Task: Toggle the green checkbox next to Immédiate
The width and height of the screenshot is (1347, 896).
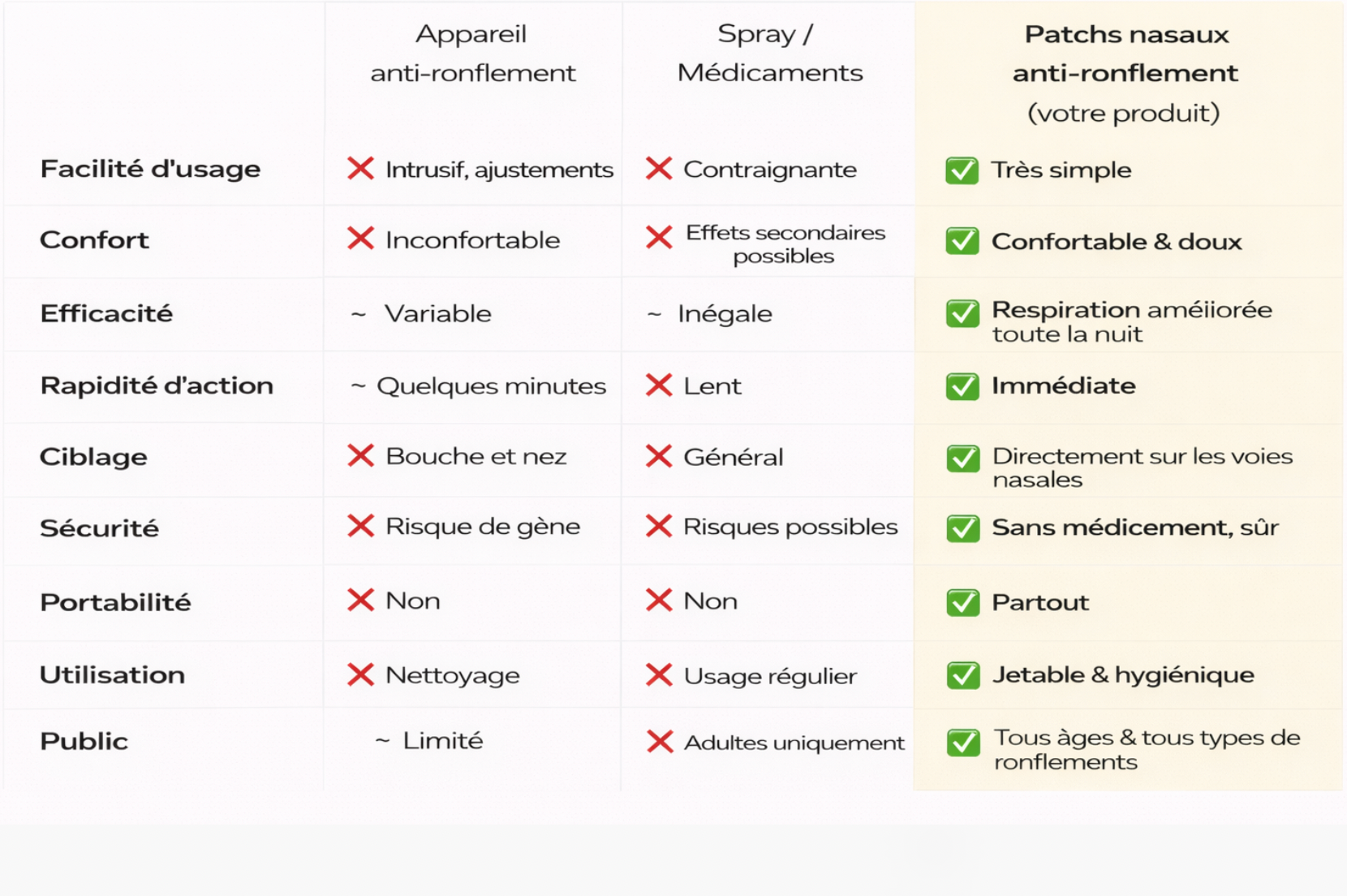Action: point(962,386)
